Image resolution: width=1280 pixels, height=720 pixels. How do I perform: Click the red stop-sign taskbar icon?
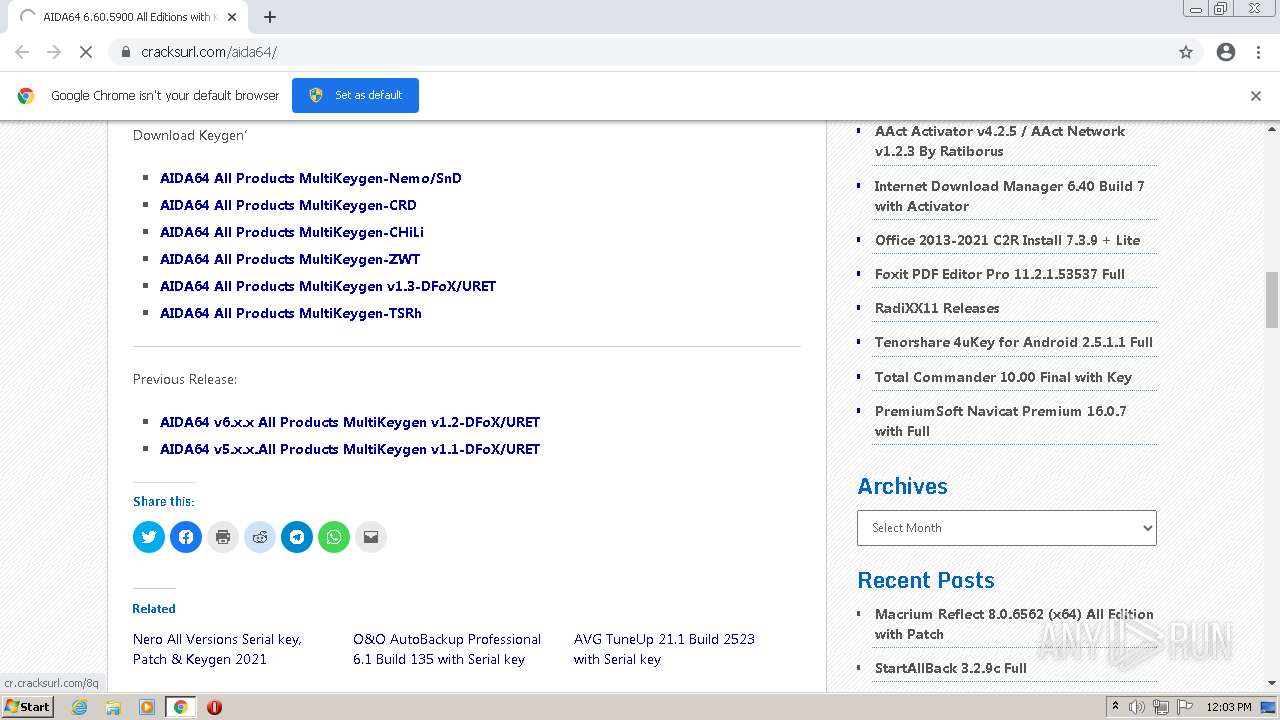pos(214,707)
